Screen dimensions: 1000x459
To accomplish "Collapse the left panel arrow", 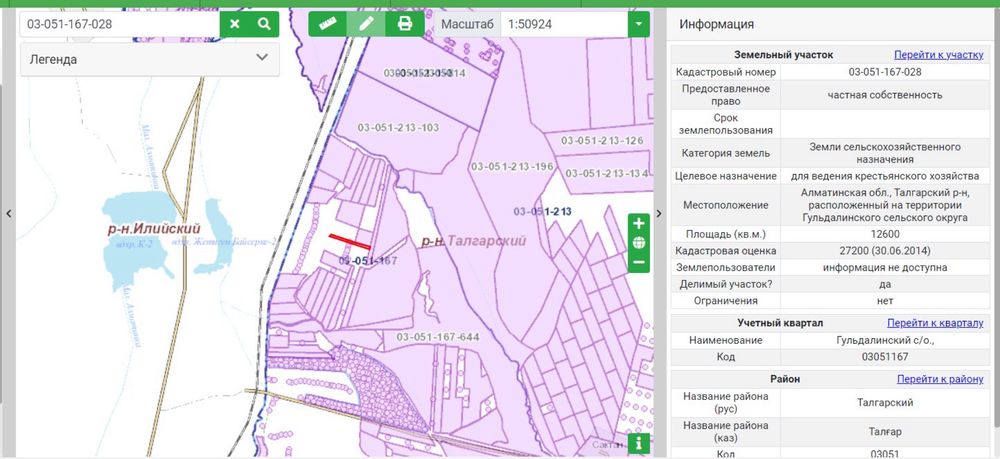I will coord(8,214).
